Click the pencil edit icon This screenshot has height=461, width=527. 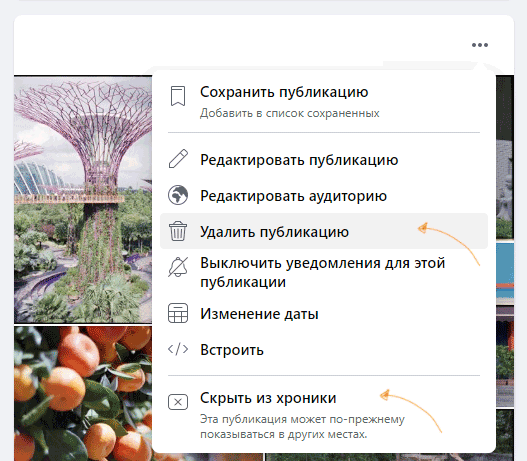pos(178,159)
